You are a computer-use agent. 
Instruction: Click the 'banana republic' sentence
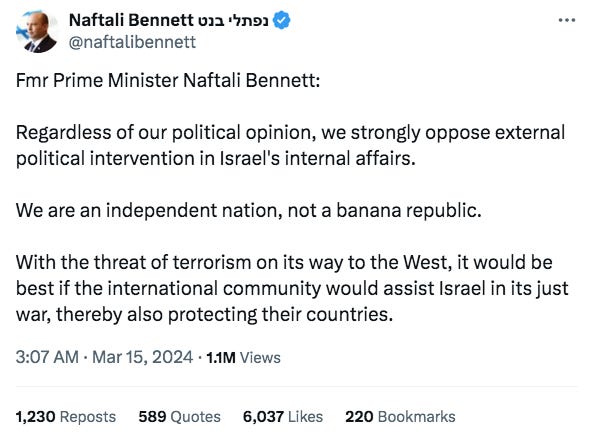click(249, 210)
